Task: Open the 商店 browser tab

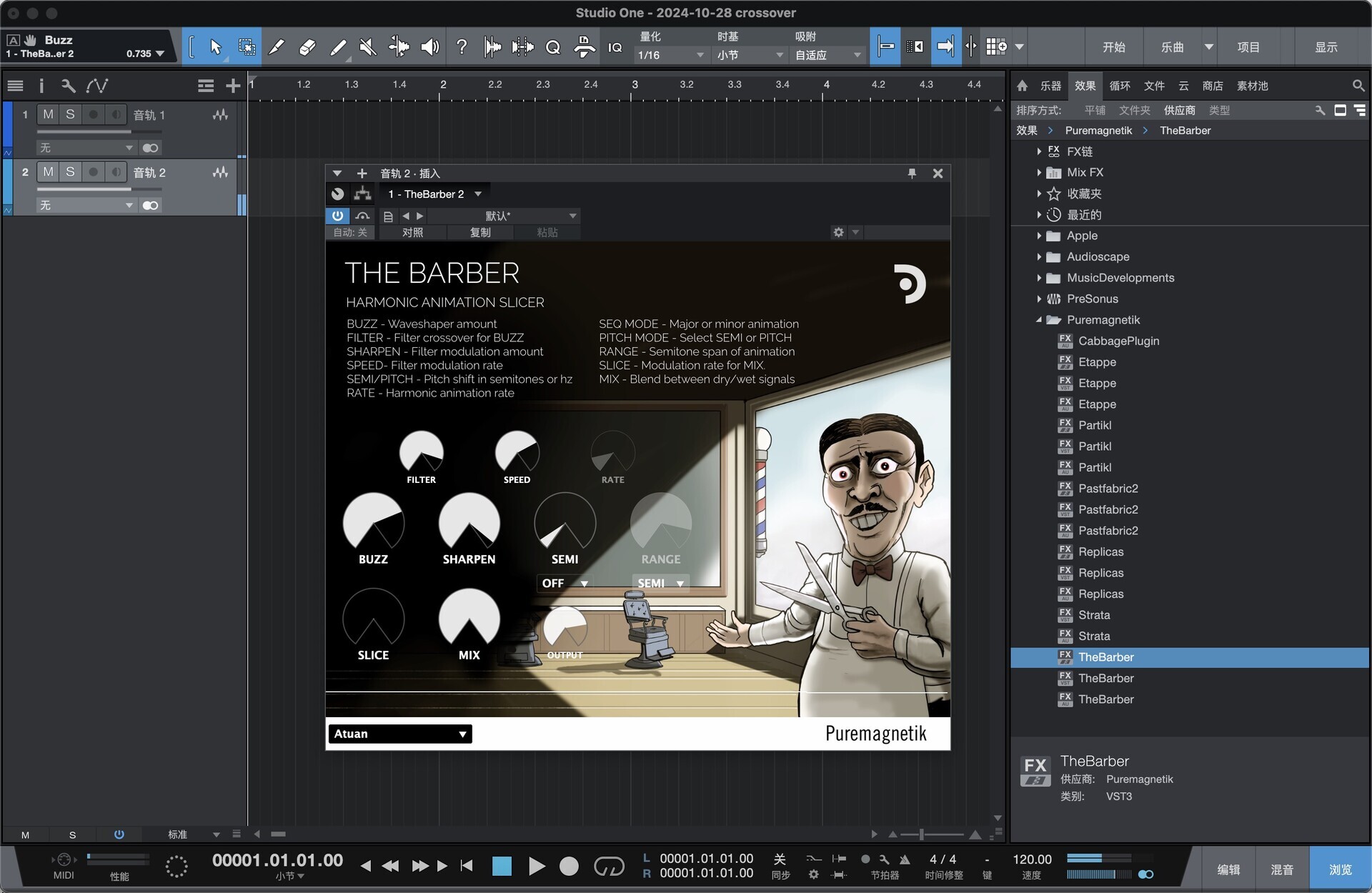Action: click(x=1213, y=86)
